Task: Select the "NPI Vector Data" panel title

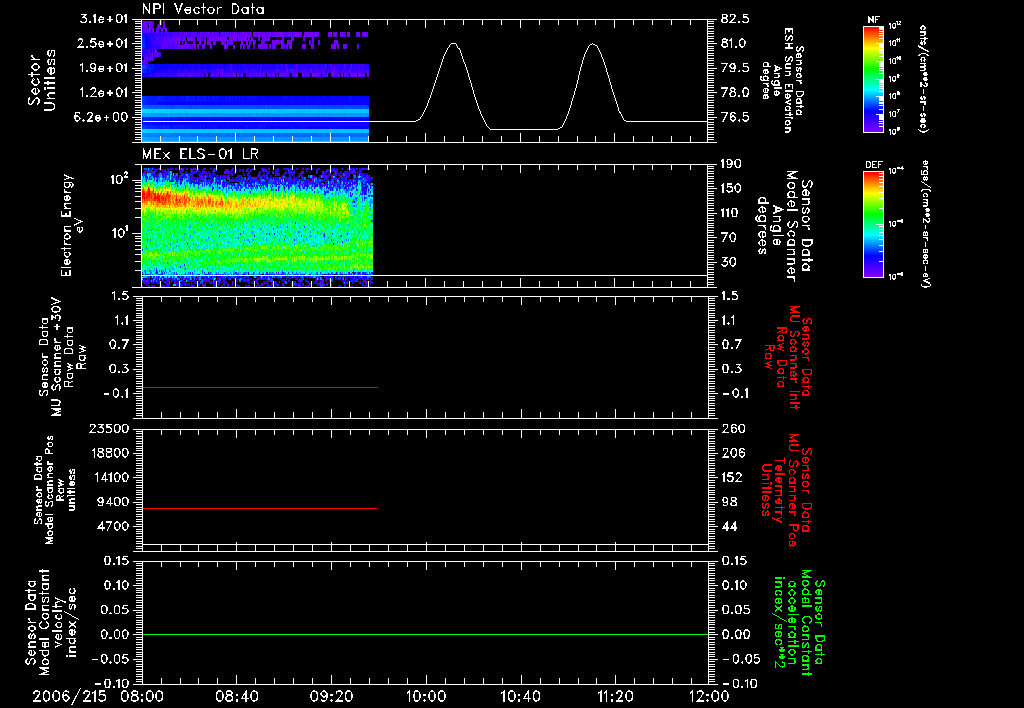Action: tap(203, 9)
